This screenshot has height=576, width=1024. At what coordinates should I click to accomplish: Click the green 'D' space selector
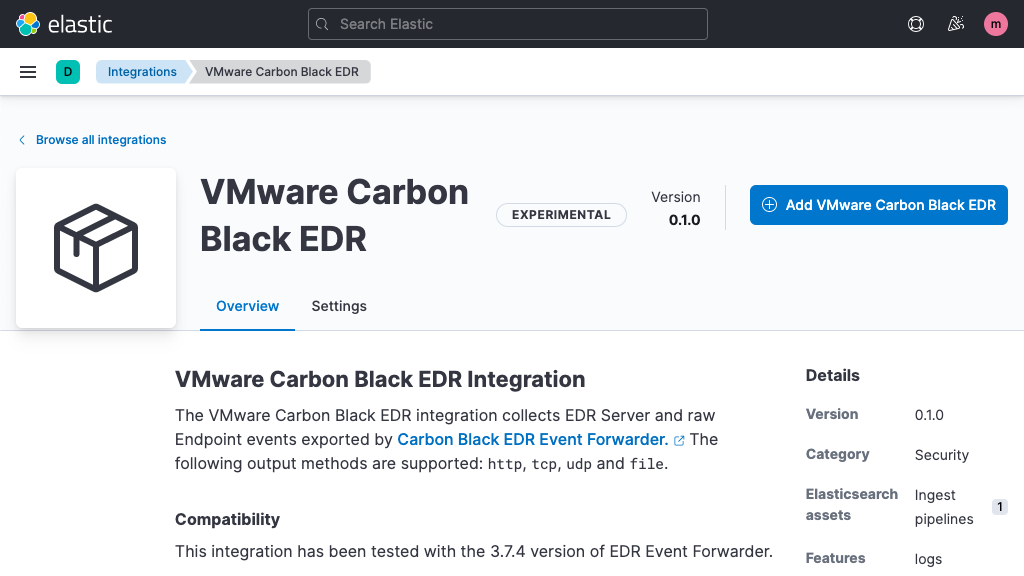pyautogui.click(x=68, y=72)
